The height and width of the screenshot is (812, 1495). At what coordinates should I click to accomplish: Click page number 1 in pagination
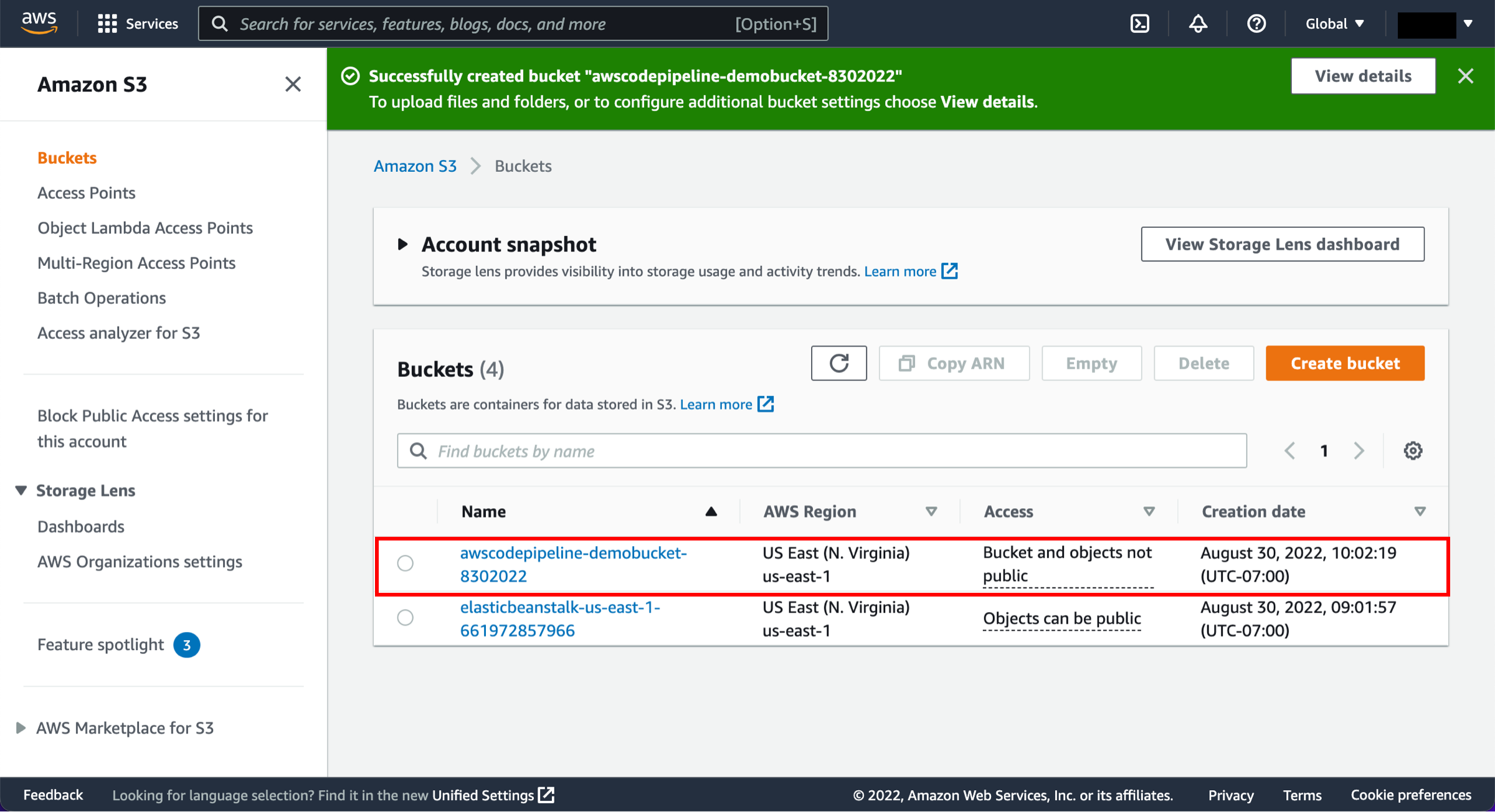pyautogui.click(x=1324, y=451)
